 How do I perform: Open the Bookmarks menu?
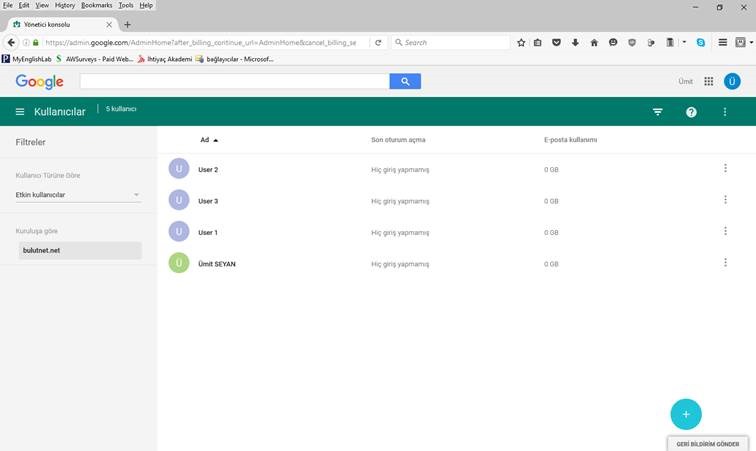point(96,5)
